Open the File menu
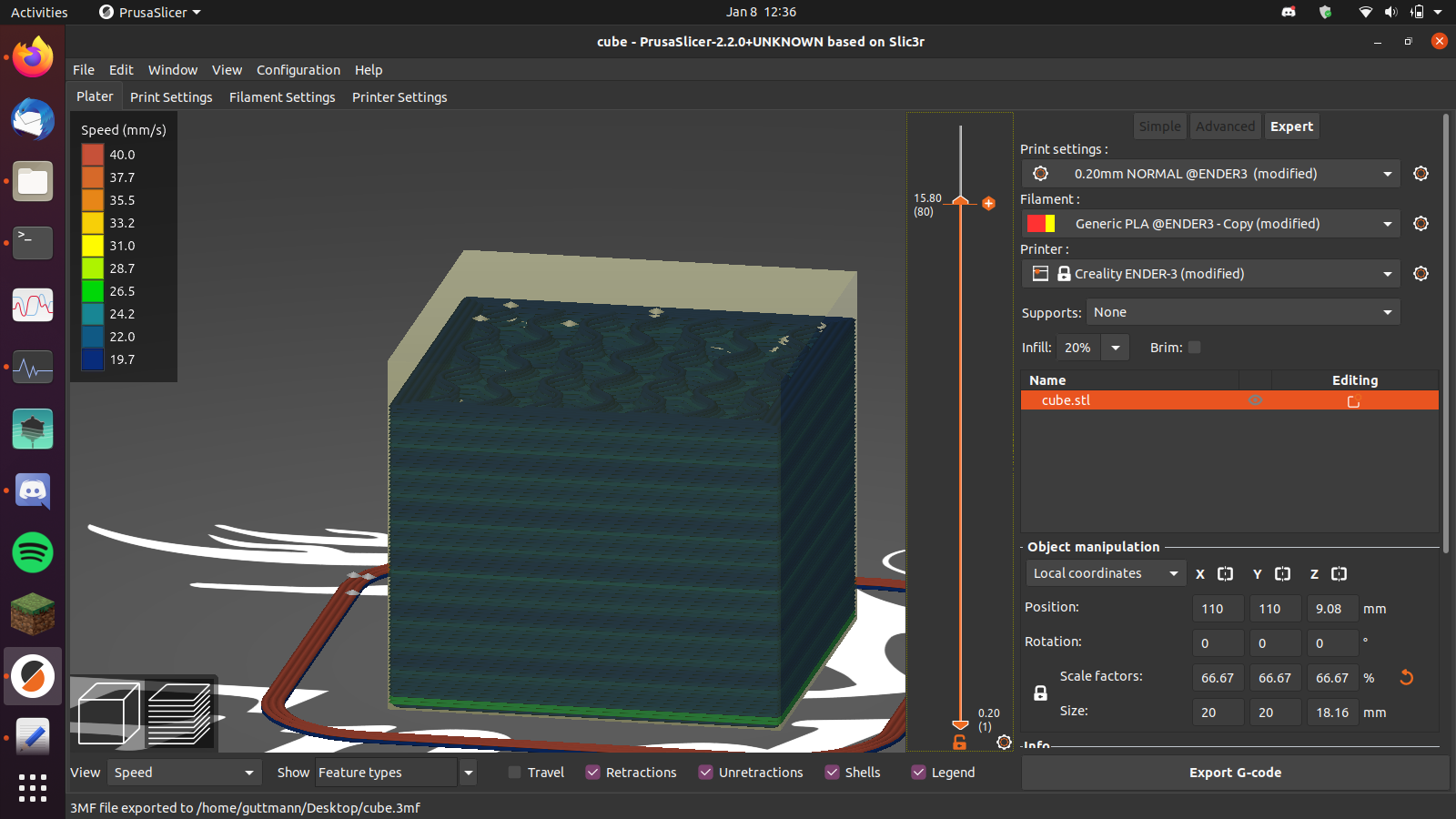1456x819 pixels. pos(84,70)
